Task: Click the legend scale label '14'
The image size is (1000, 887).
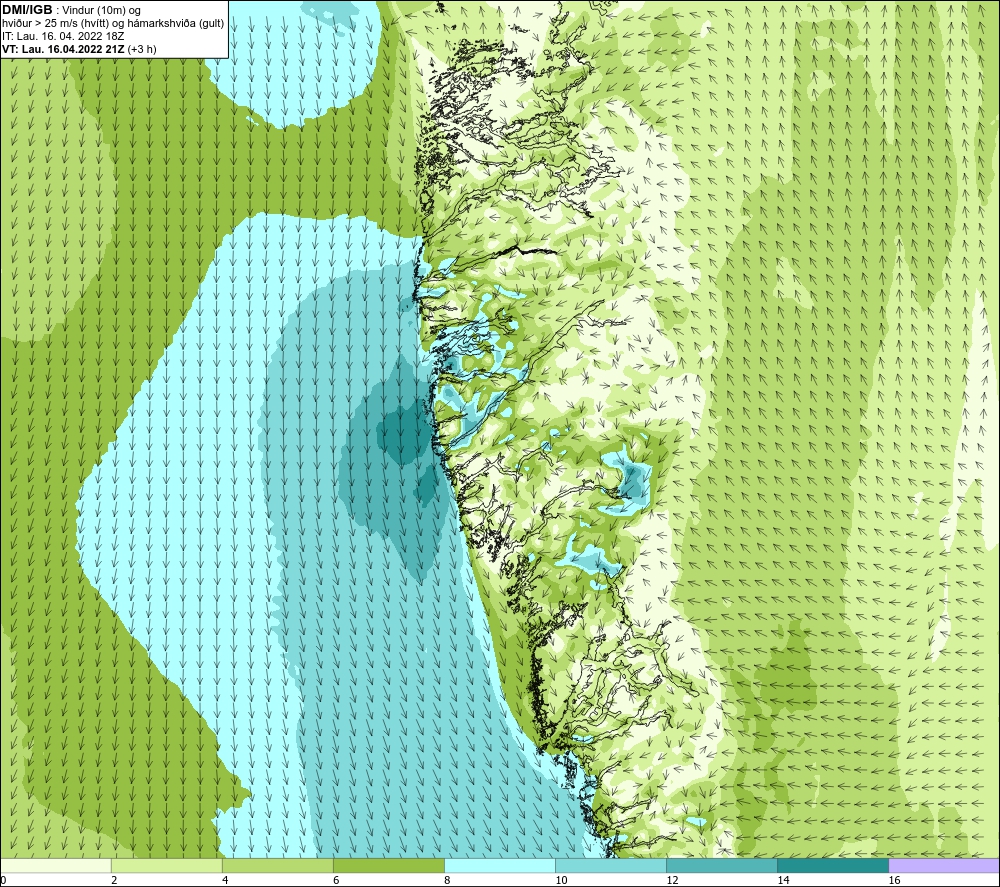Action: point(783,880)
